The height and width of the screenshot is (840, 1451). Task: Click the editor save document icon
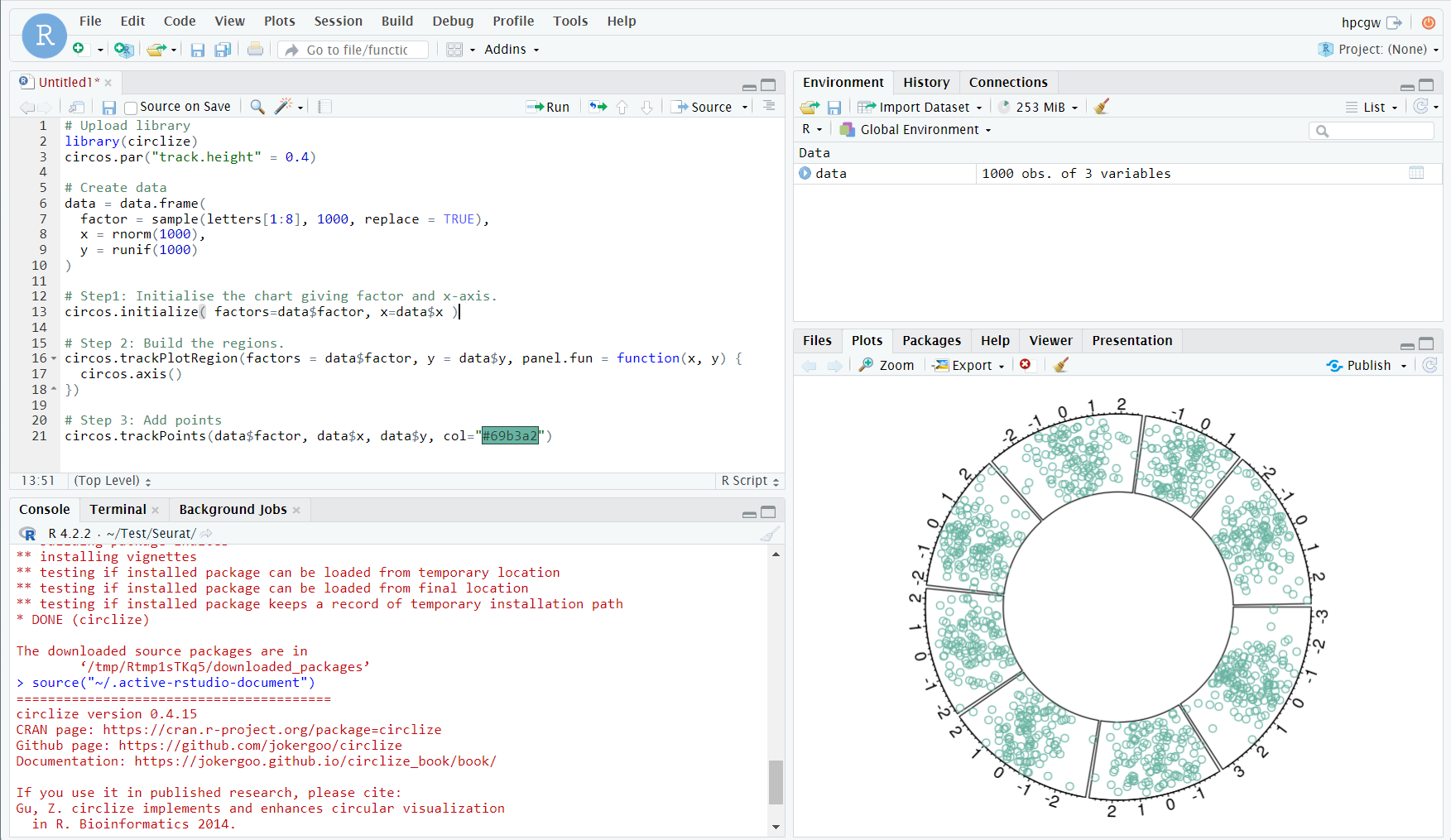(109, 108)
